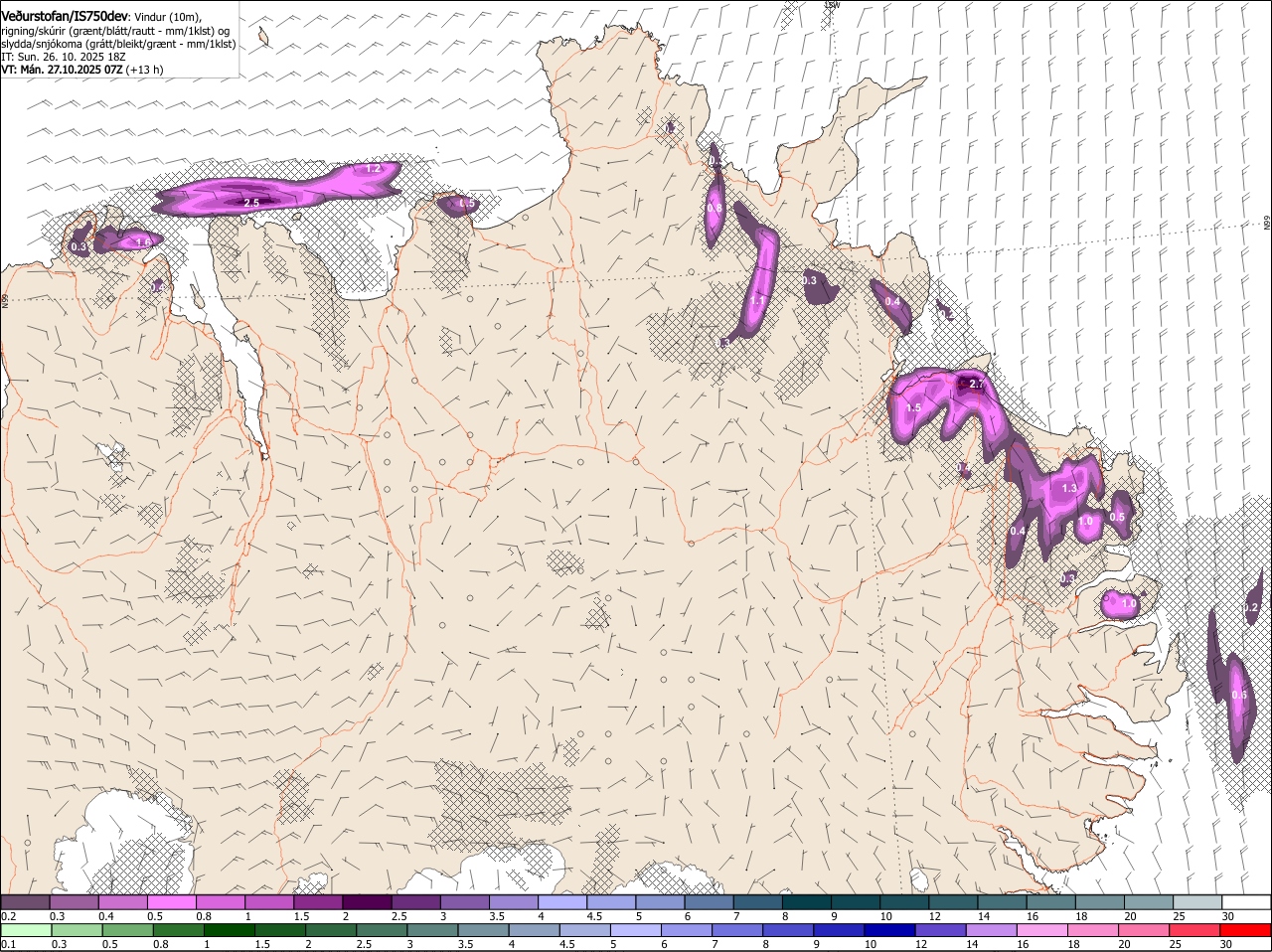
Task: Click lower legend blue swatch starting at 8
Action: pos(787,930)
